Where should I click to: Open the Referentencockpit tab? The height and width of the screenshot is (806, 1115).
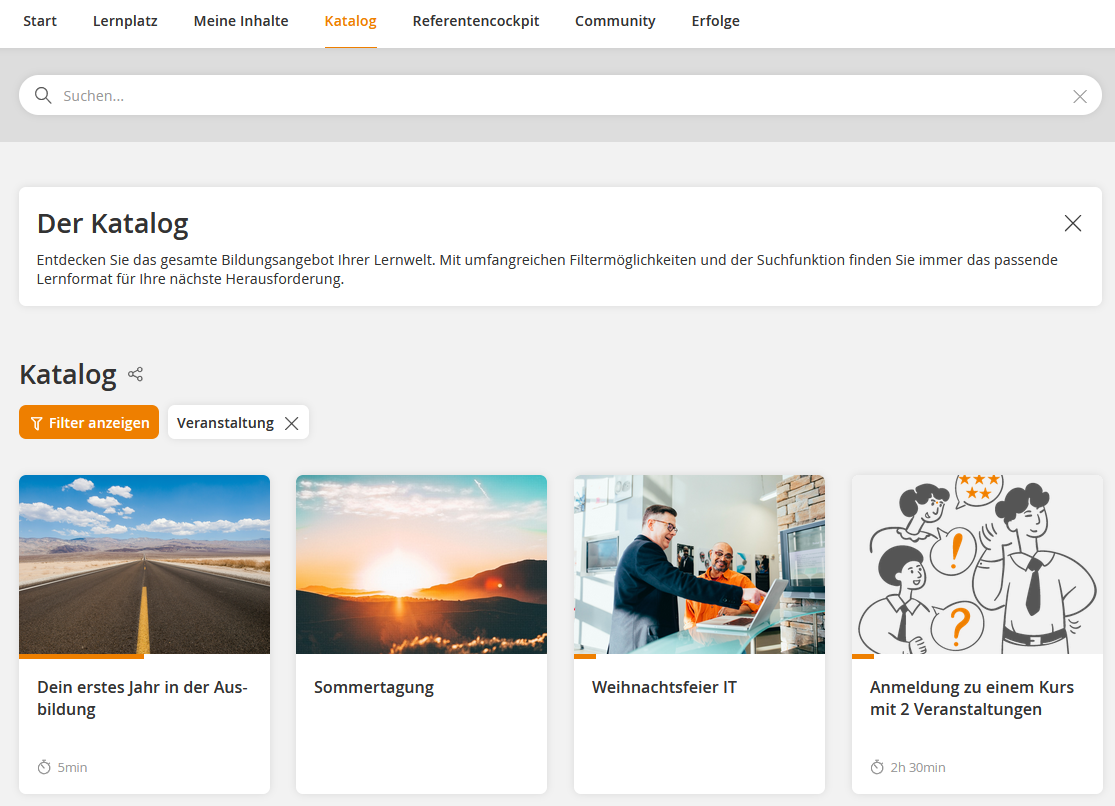pyautogui.click(x=475, y=21)
